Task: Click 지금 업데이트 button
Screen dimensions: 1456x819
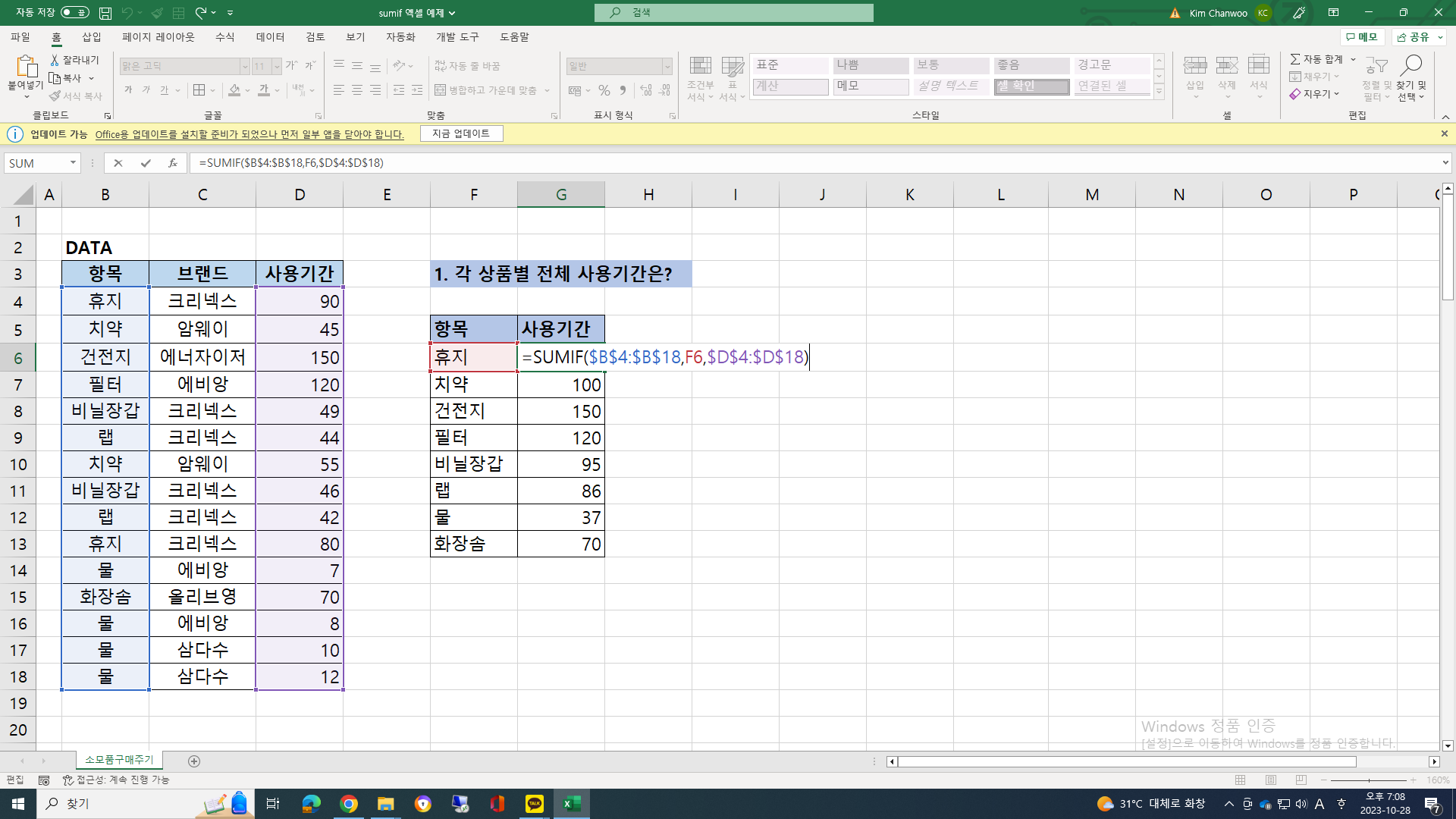Action: (x=461, y=133)
